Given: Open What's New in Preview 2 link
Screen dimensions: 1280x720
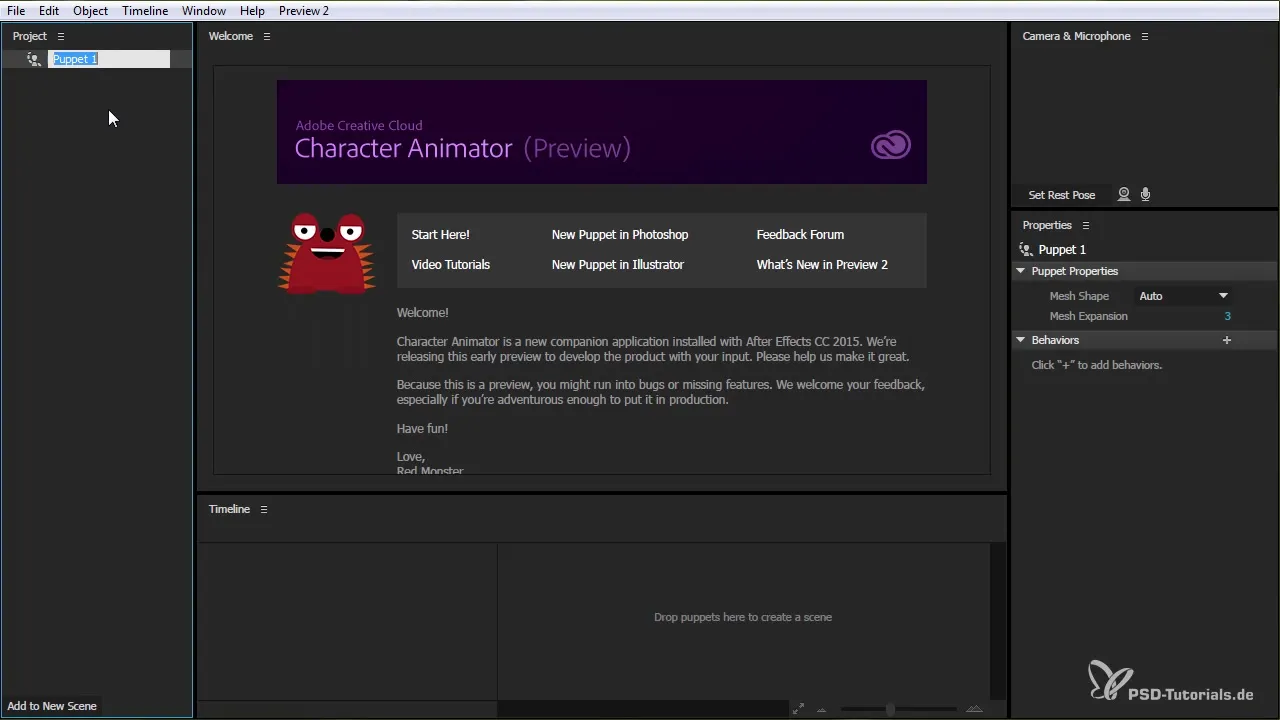Looking at the screenshot, I should 822,265.
